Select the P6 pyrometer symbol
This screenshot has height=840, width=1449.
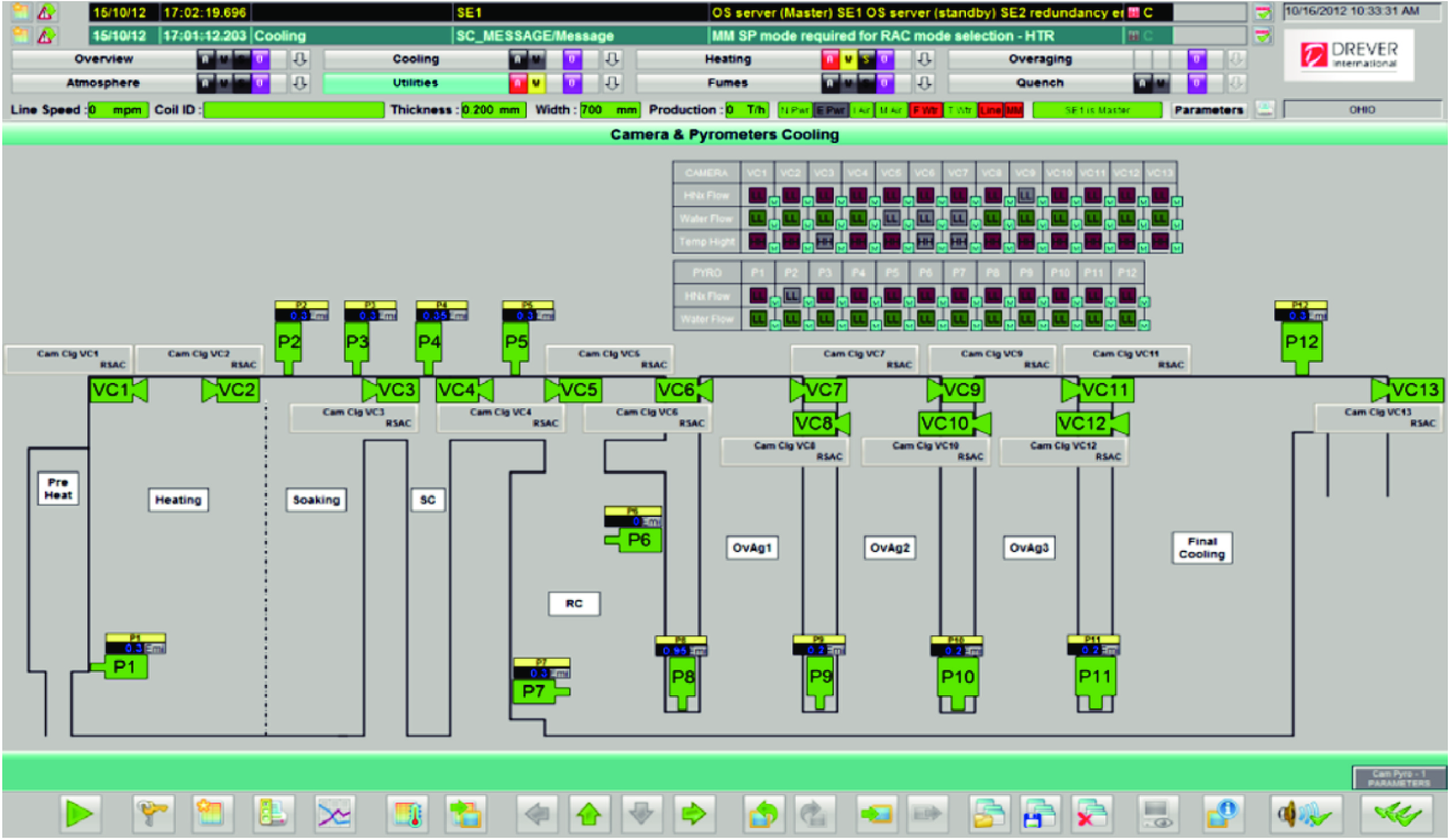(x=634, y=540)
